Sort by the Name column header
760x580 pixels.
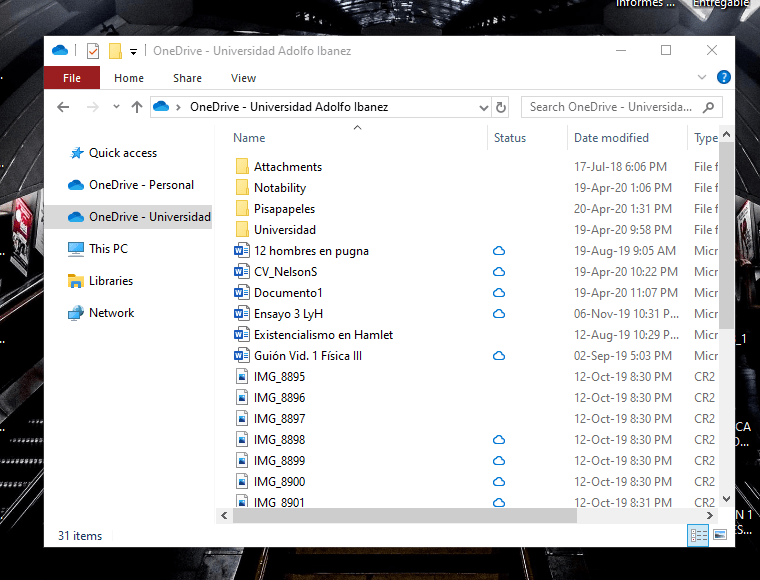coord(249,138)
